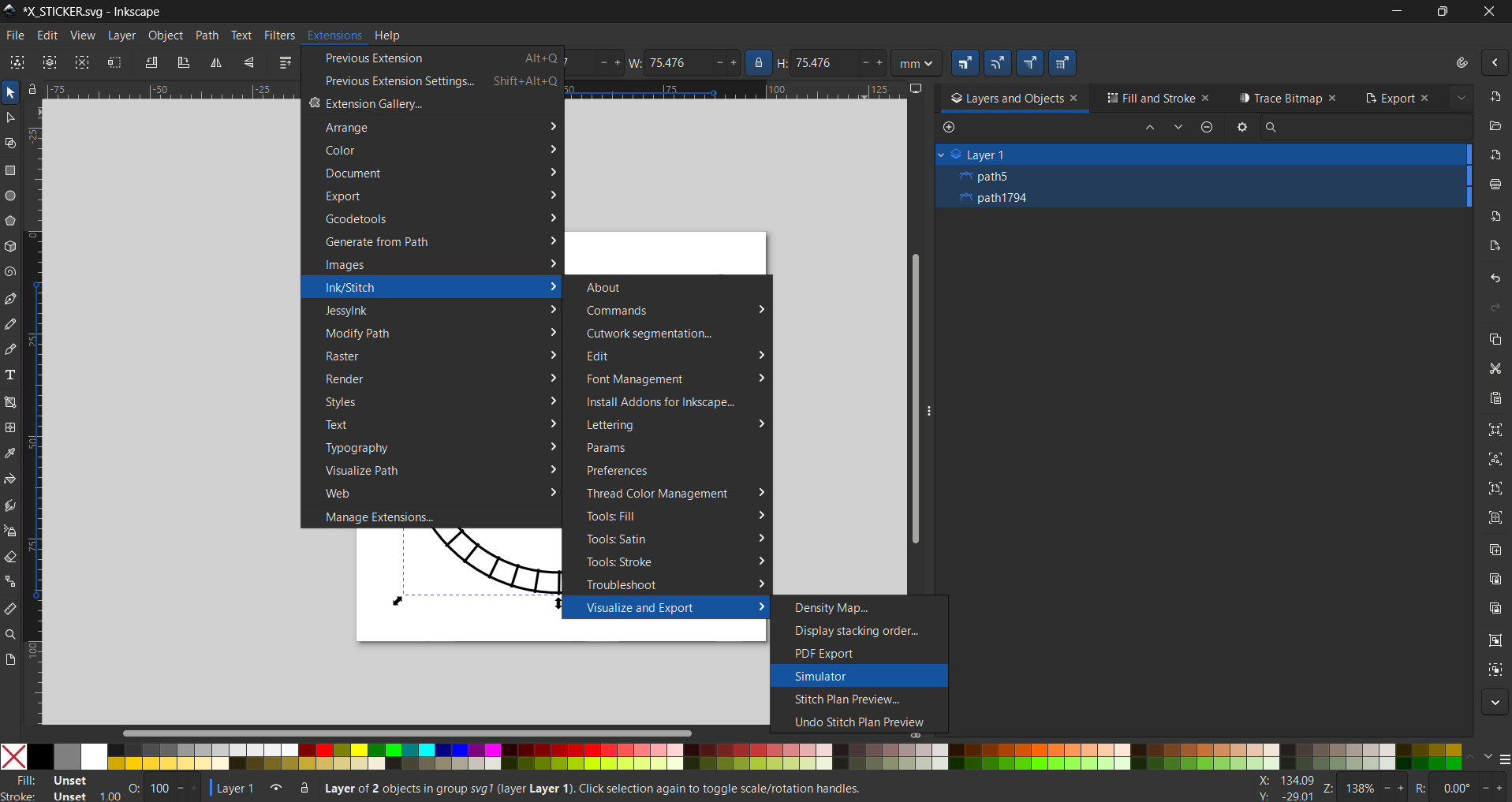1512x802 pixels.
Task: Add a new layer with plus icon
Action: (949, 127)
